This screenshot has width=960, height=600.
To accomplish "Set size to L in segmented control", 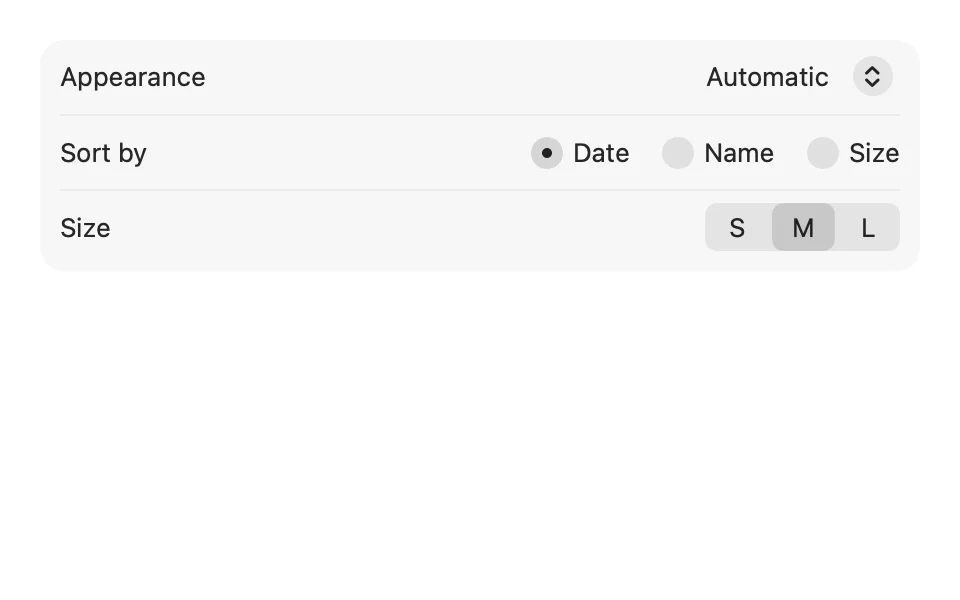I will [868, 228].
